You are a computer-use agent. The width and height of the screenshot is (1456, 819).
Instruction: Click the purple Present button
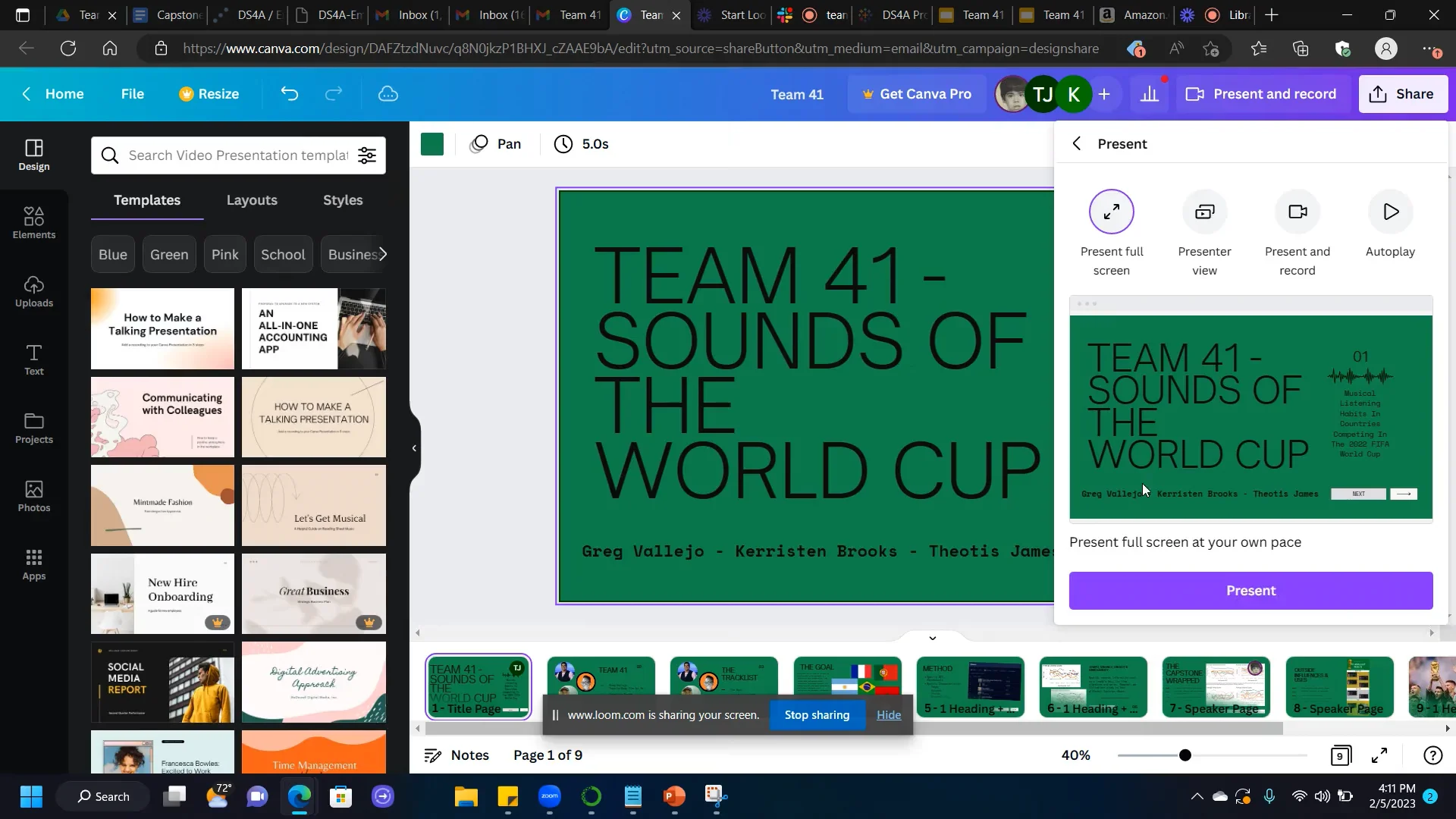pos(1250,591)
